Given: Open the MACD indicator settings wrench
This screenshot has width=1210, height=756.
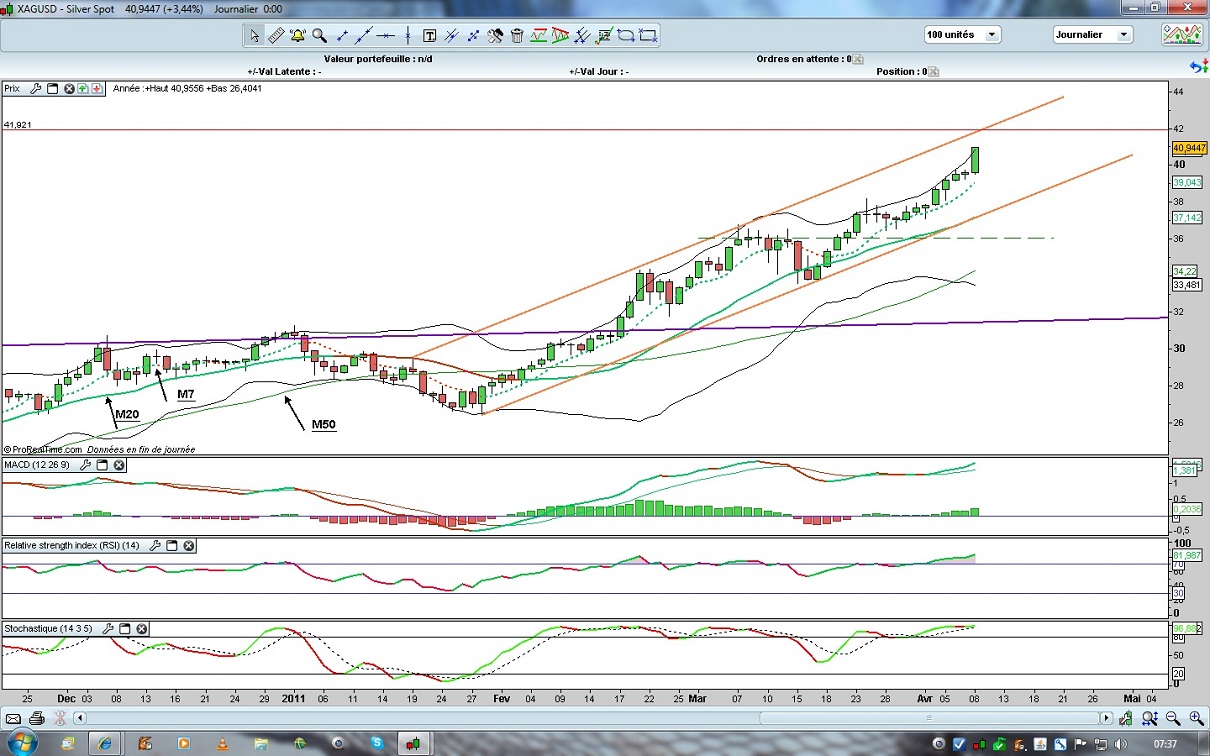Looking at the screenshot, I should pos(86,465).
